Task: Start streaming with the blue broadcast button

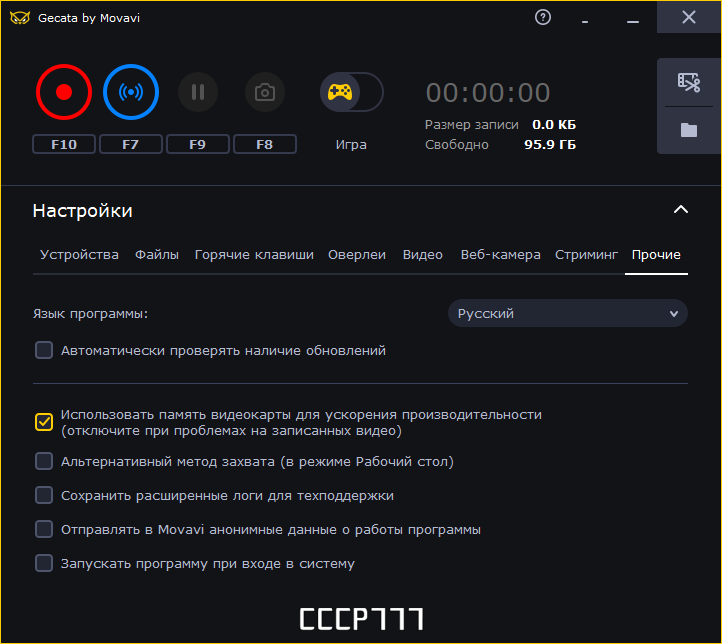Action: point(131,92)
